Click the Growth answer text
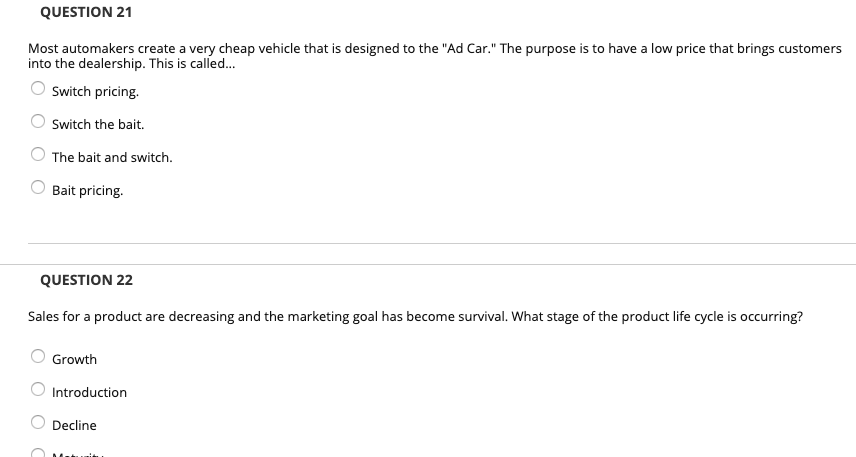This screenshot has width=856, height=457. (74, 359)
